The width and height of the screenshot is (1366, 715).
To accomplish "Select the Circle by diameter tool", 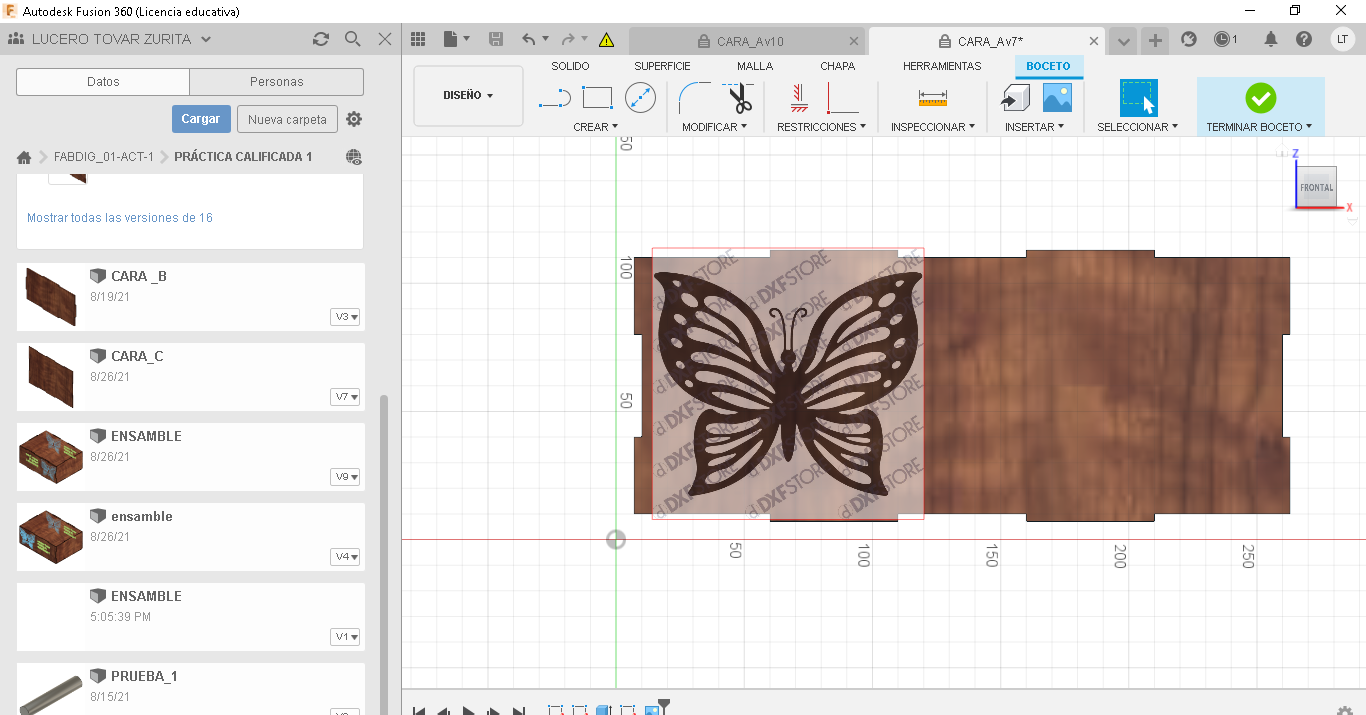I will (x=640, y=98).
